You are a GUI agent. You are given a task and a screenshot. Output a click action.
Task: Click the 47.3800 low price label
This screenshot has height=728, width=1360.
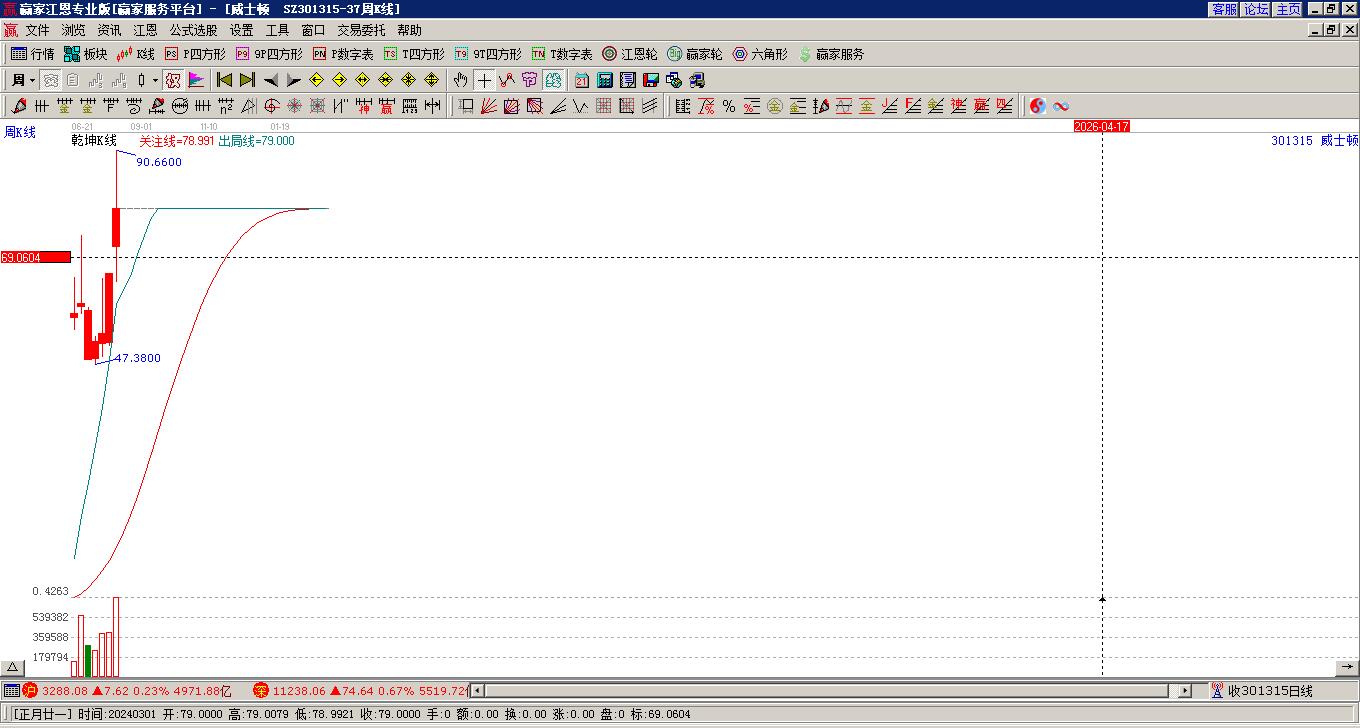coord(138,358)
